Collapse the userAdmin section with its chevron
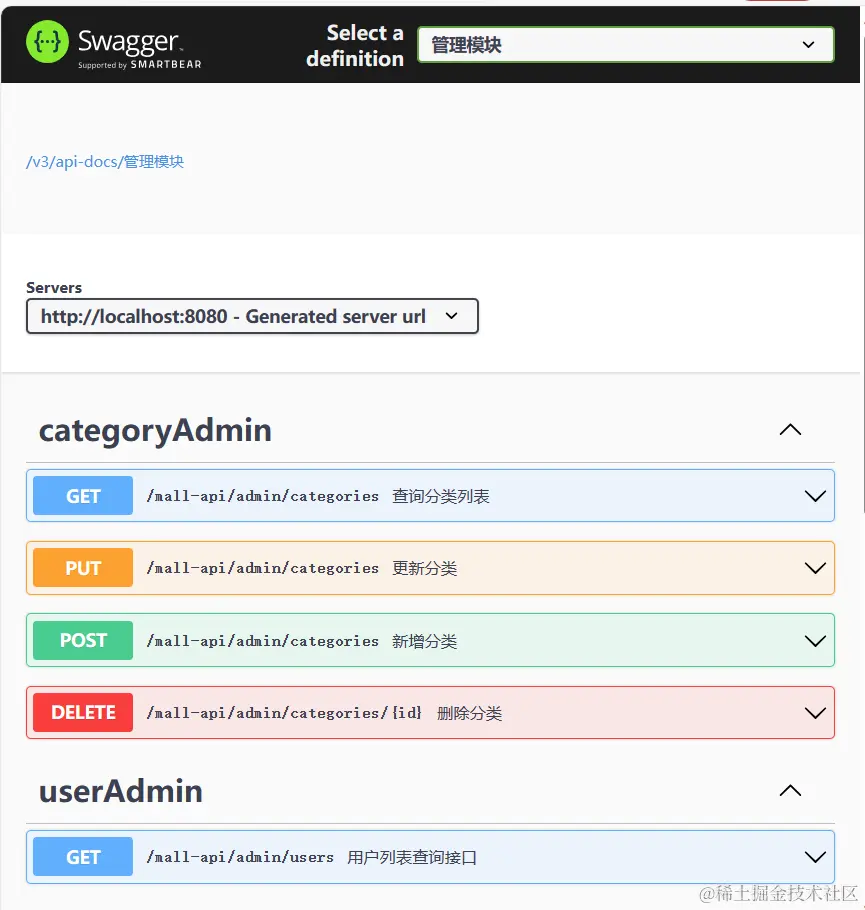Viewport: 865px width, 910px height. point(790,790)
